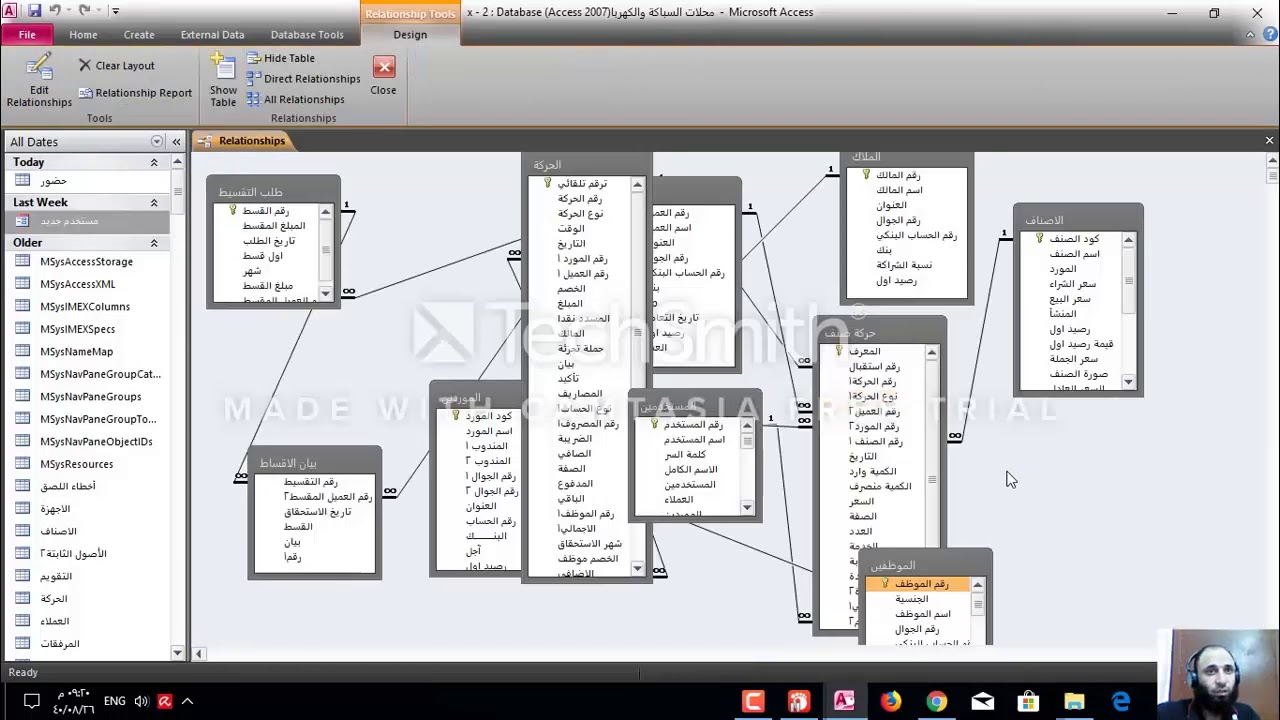Image resolution: width=1280 pixels, height=720 pixels.
Task: Generate a Relationship Report
Action: (135, 93)
